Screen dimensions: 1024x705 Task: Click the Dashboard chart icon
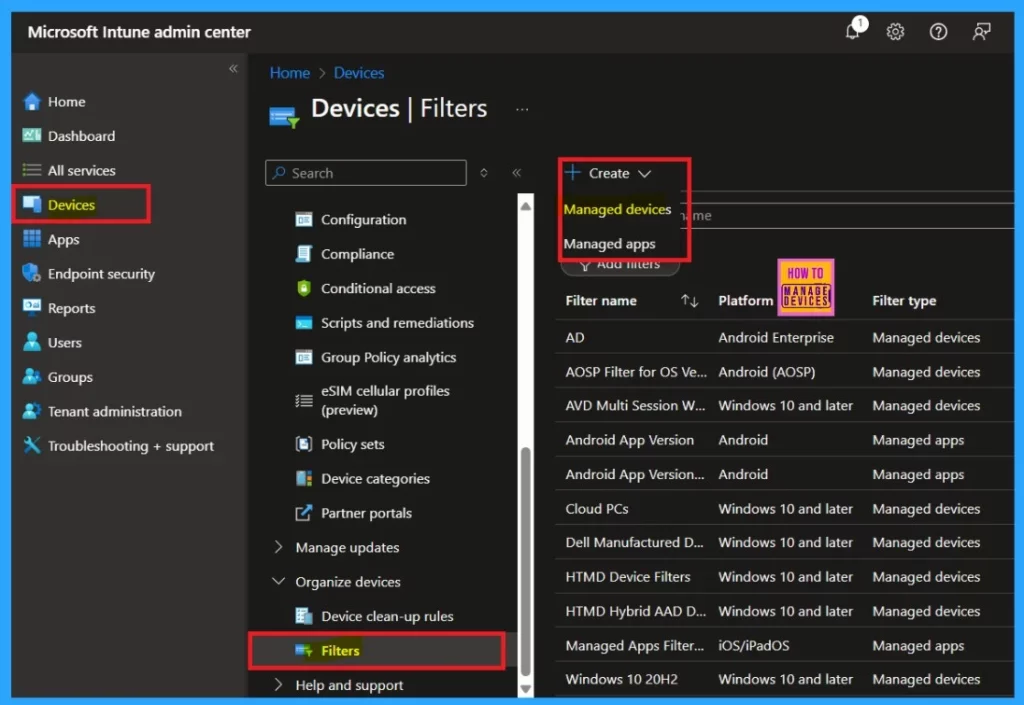pyautogui.click(x=31, y=136)
